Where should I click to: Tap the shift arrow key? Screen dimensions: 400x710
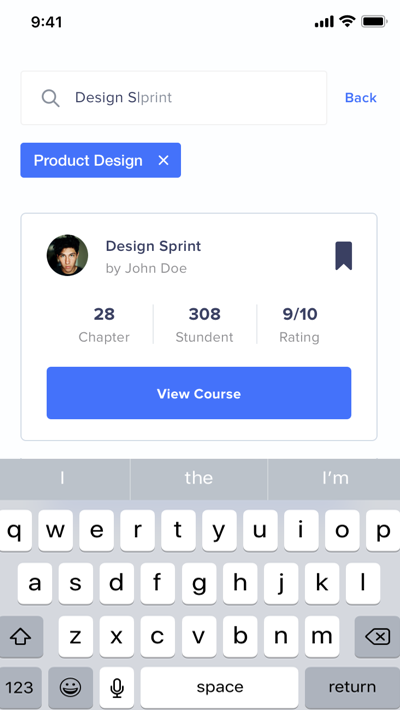(21, 637)
